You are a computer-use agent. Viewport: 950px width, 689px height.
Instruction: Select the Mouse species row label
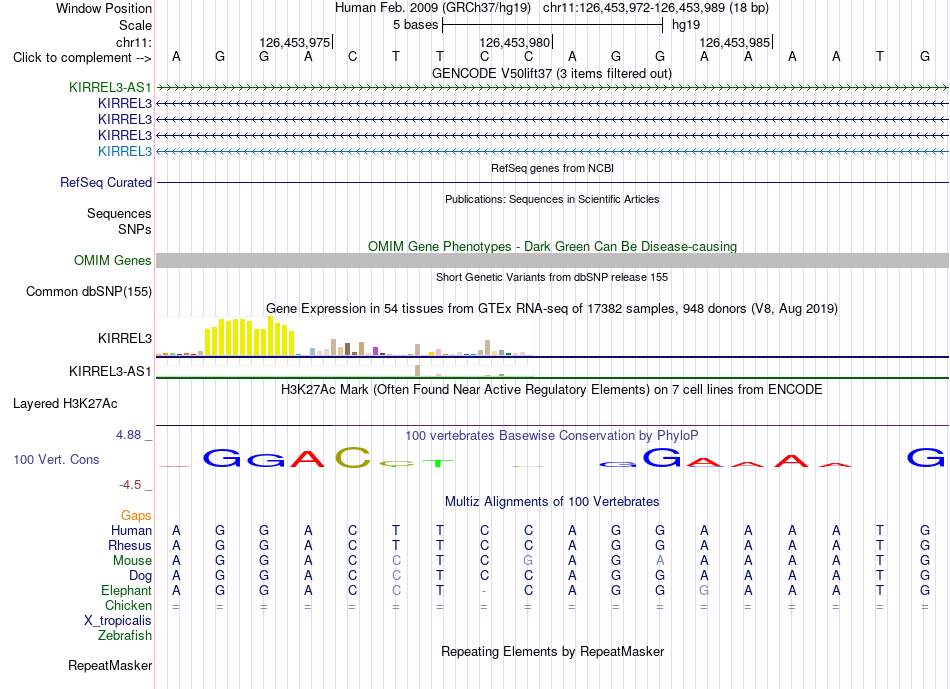click(x=132, y=561)
